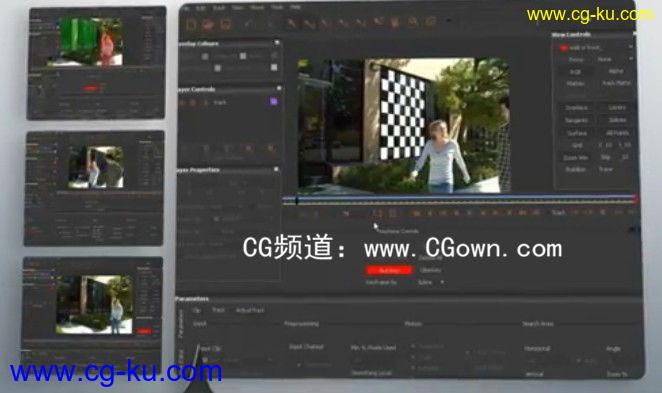Click the Save Project icon in the toolbar
The height and width of the screenshot is (393, 662).
[x=226, y=24]
